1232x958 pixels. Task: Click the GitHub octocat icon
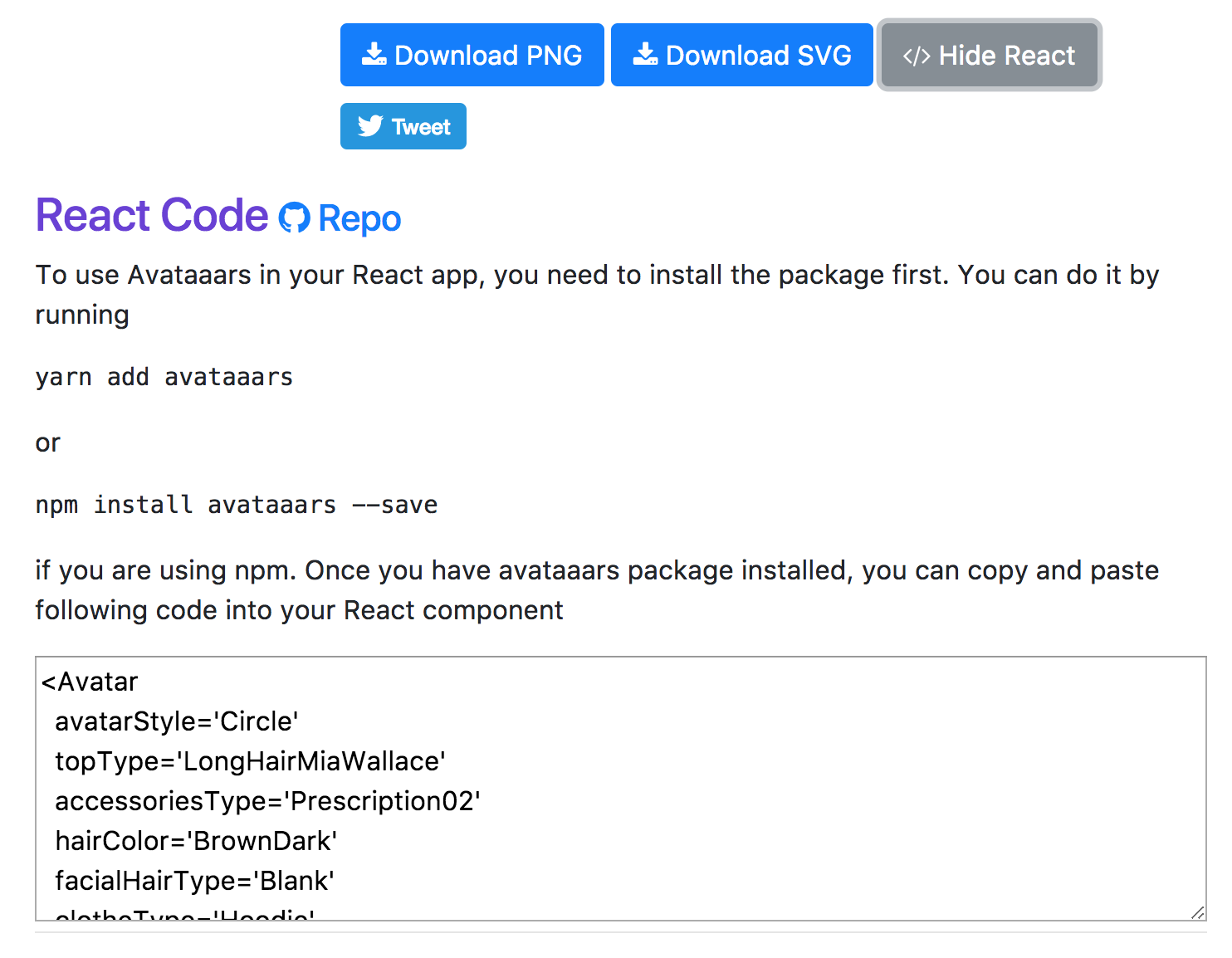(292, 217)
